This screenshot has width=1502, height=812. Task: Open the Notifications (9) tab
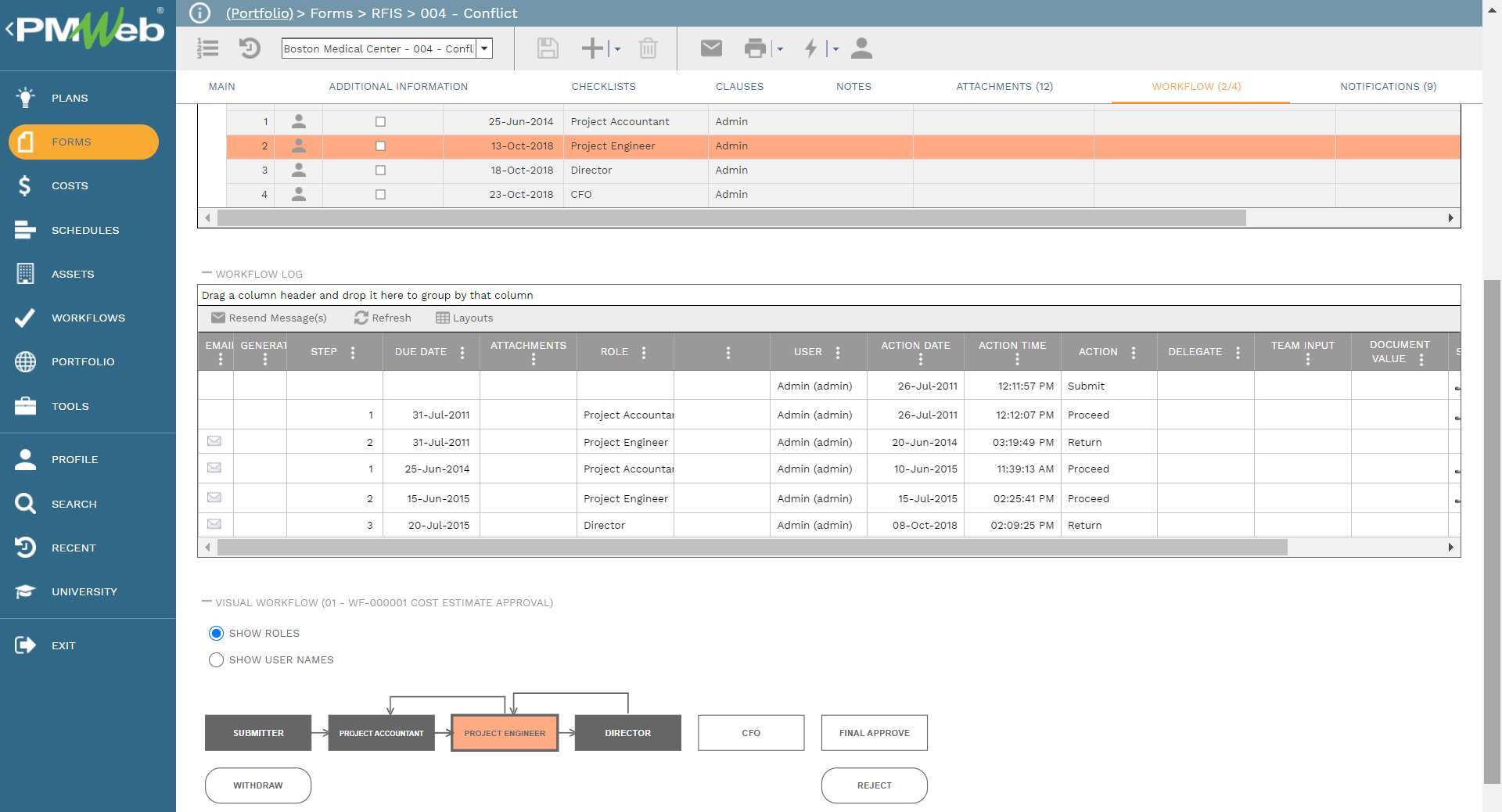point(1388,86)
